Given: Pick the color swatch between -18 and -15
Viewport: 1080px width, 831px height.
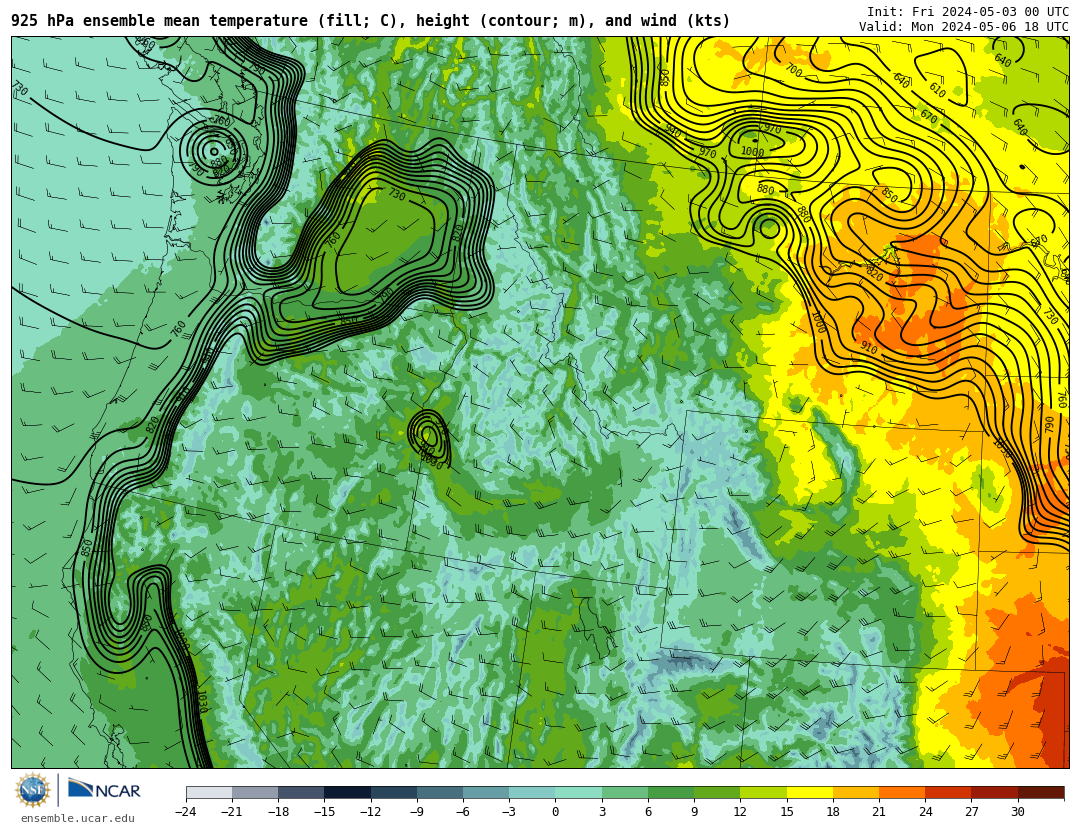Looking at the screenshot, I should pyautogui.click(x=301, y=793).
